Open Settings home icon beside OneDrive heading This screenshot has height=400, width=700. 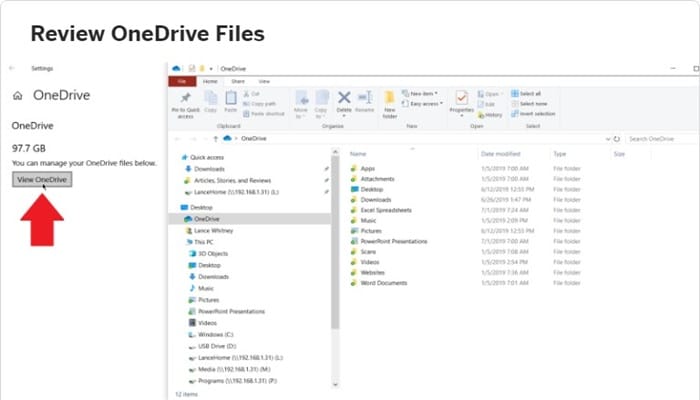17,96
